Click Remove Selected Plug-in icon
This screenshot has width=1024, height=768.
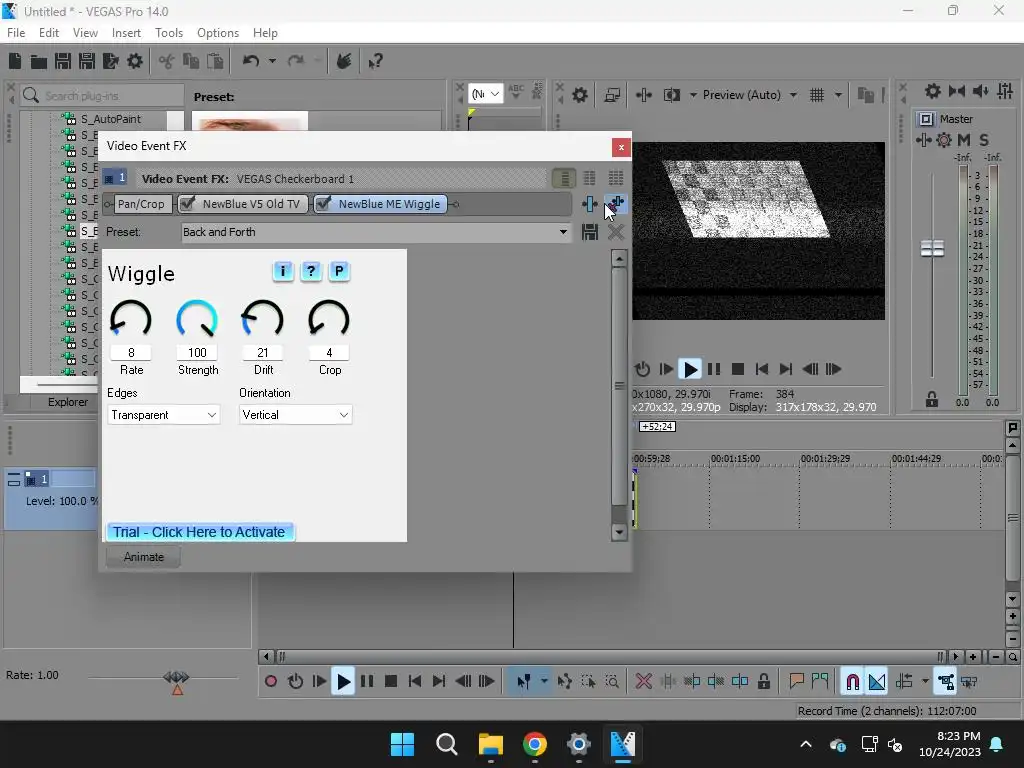click(x=616, y=204)
